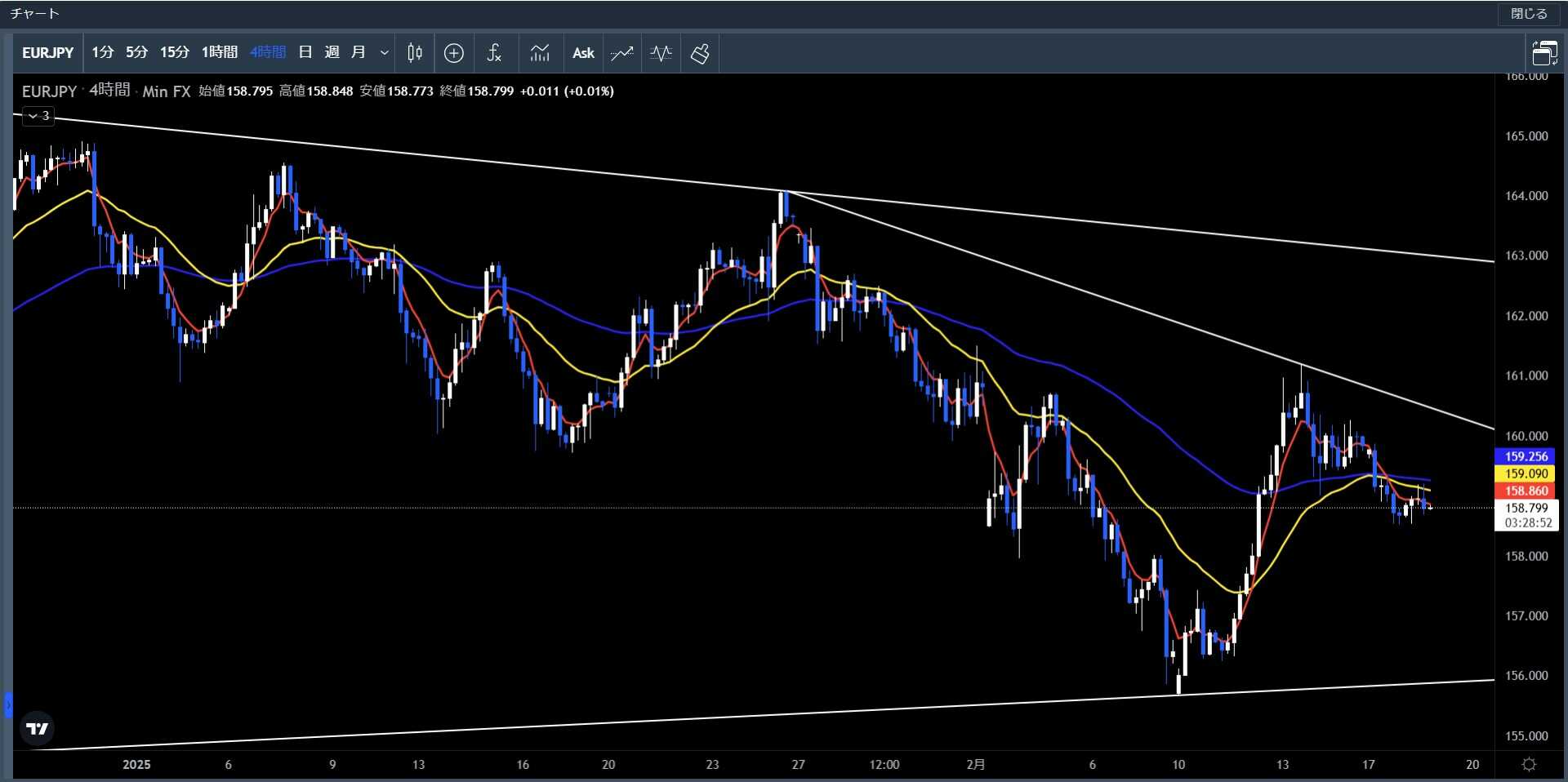This screenshot has height=782, width=1568.
Task: Open the indicator templates bar-chart icon
Action: click(540, 53)
